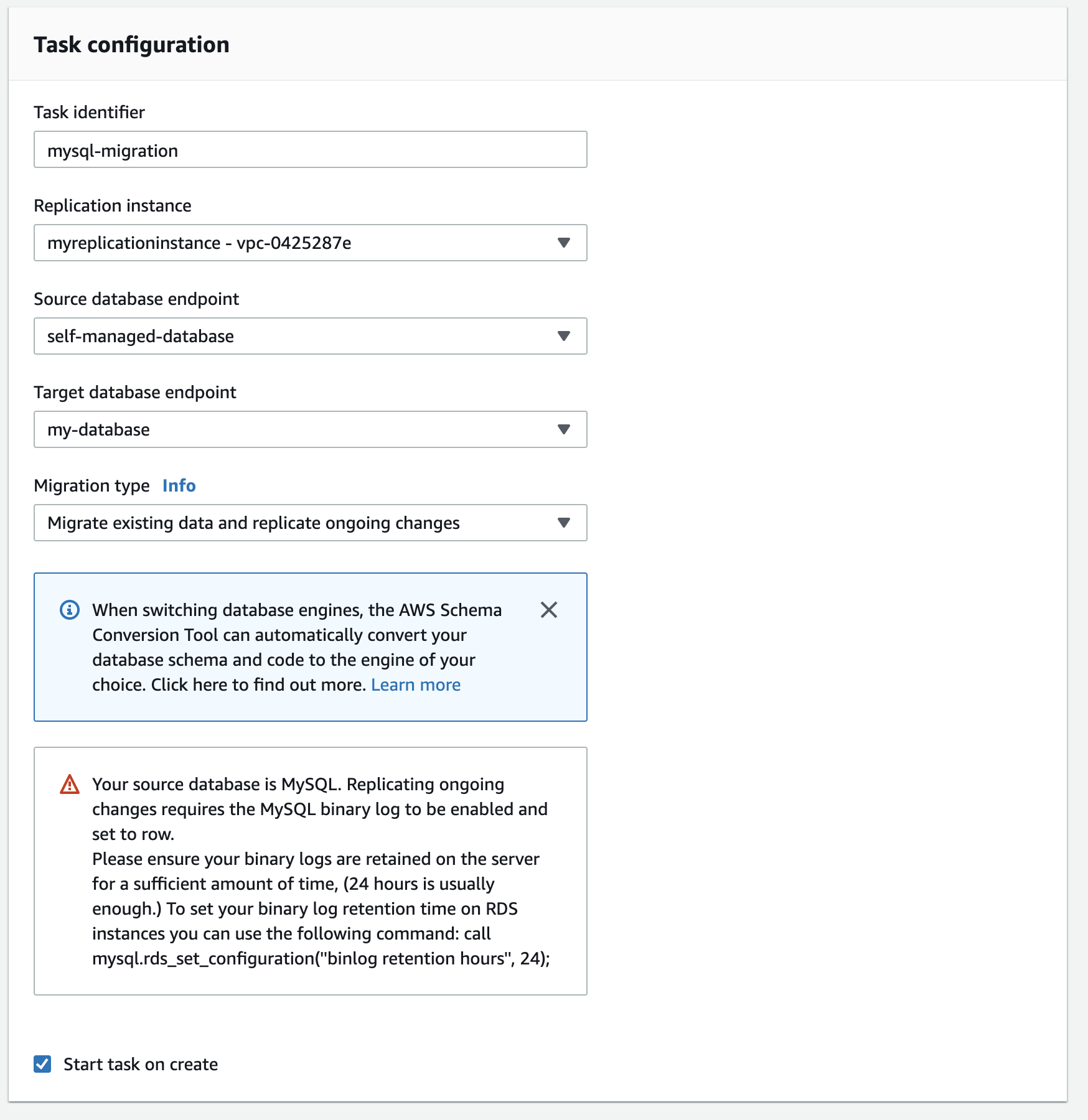The width and height of the screenshot is (1088, 1120).
Task: Click the binary log warning message box
Action: [310, 871]
